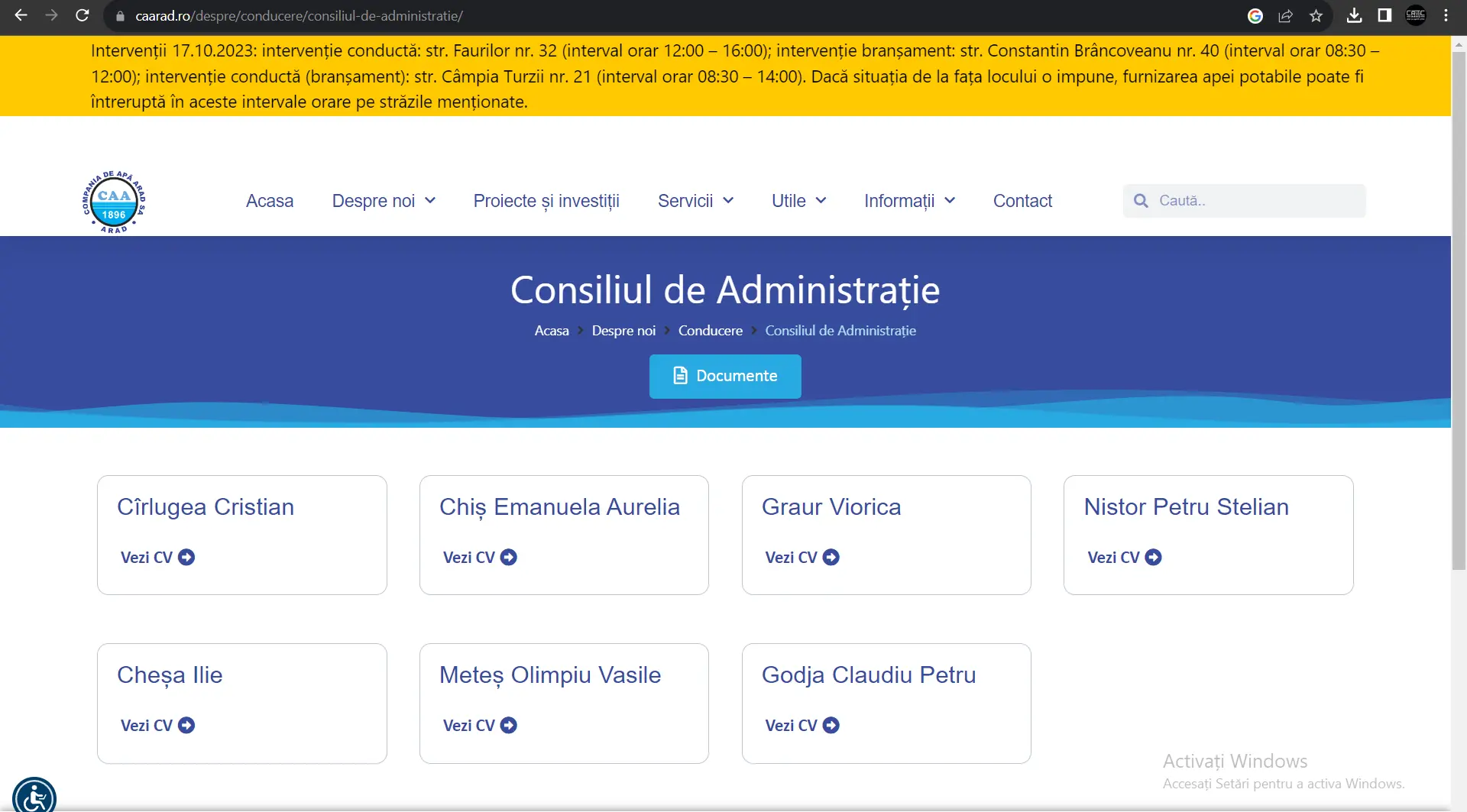Viewport: 1467px width, 812px height.
Task: Go back using the browser back arrow
Action: pyautogui.click(x=21, y=15)
